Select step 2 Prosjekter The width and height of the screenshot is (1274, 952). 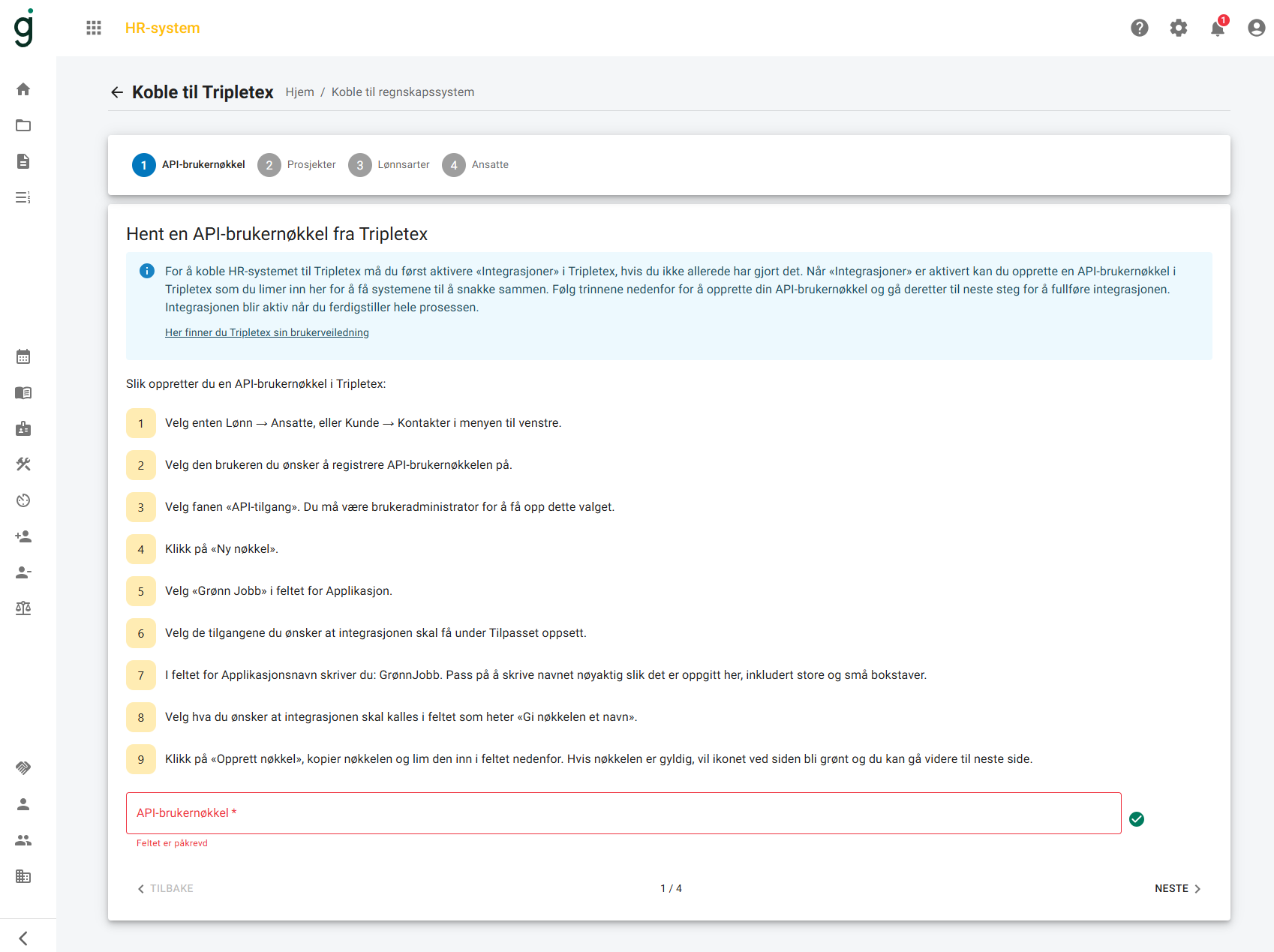point(296,165)
